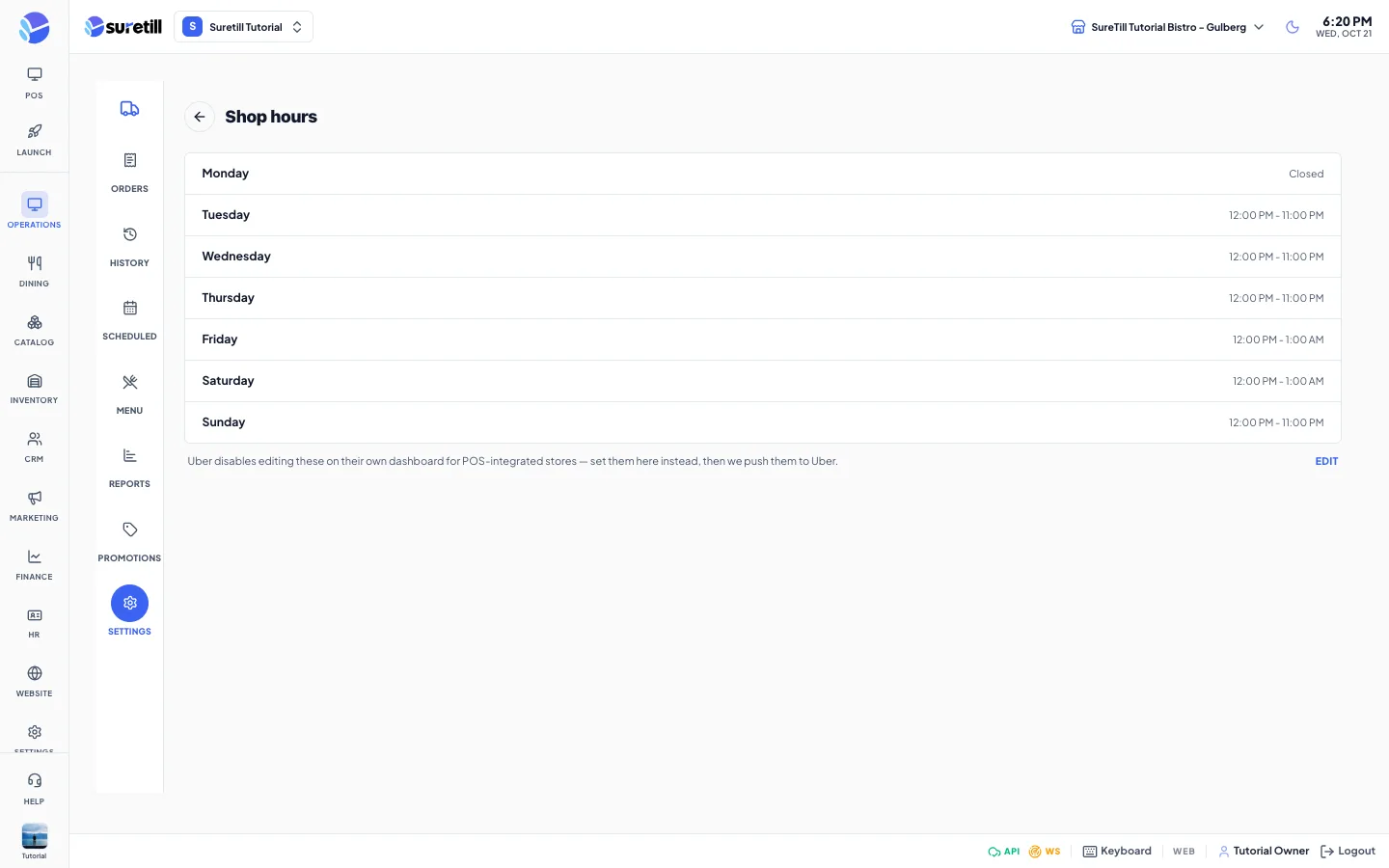1389x868 pixels.
Task: Select the Friday hours row
Action: point(762,339)
